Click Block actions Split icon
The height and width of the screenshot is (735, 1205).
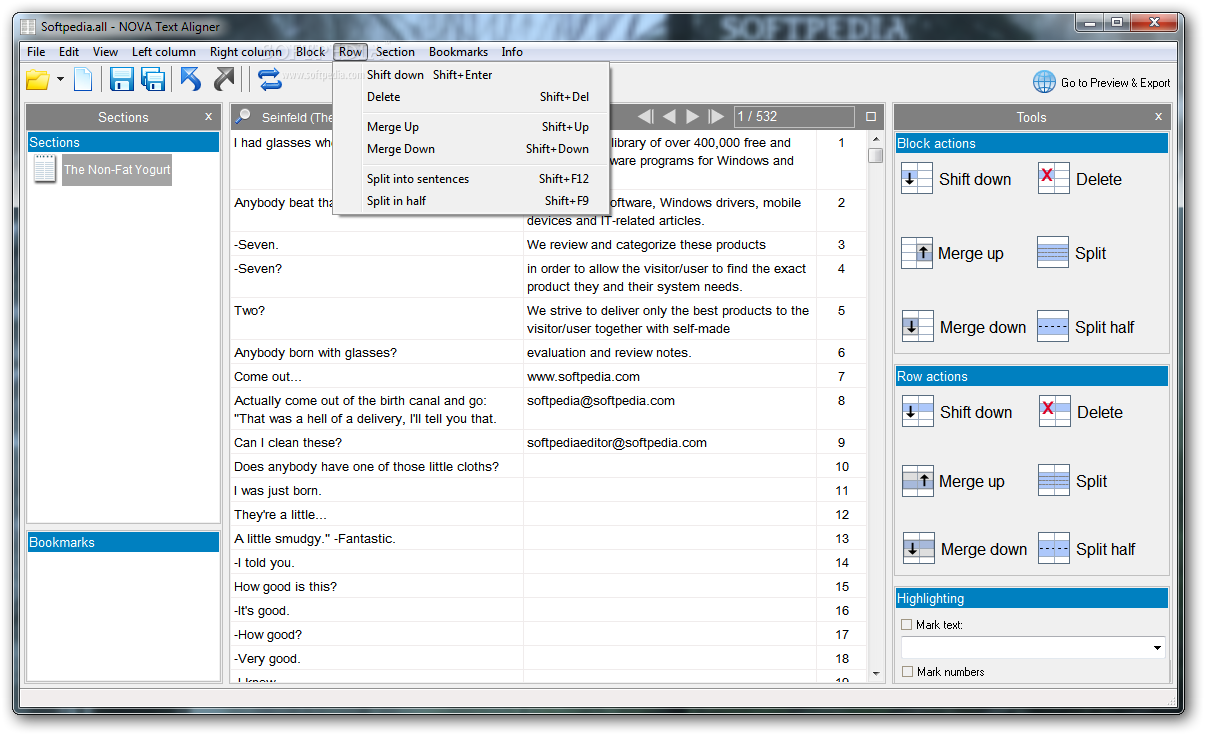(1054, 253)
